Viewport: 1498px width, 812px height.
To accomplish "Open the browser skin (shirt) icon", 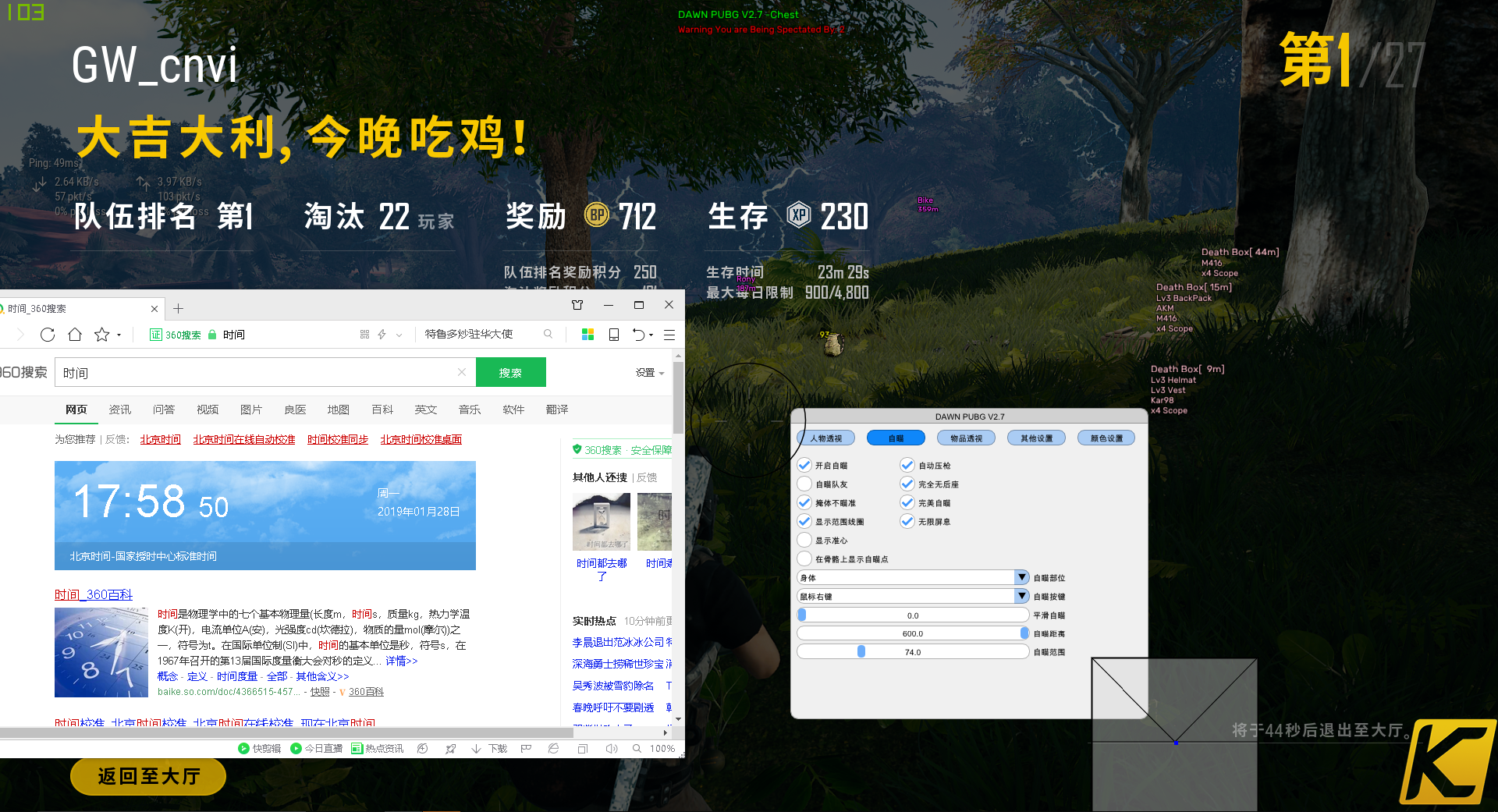I will [577, 305].
